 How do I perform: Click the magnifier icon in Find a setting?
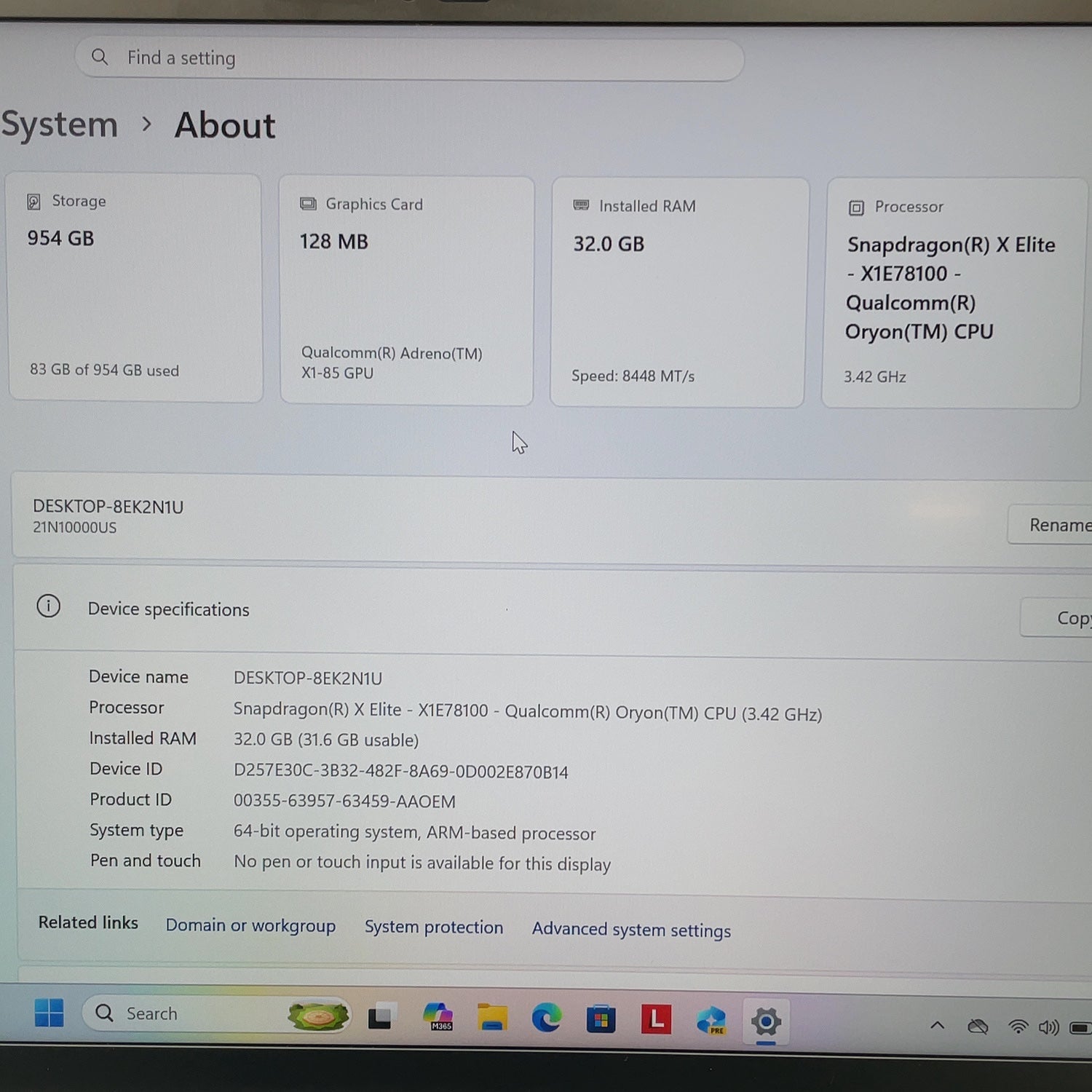click(100, 57)
